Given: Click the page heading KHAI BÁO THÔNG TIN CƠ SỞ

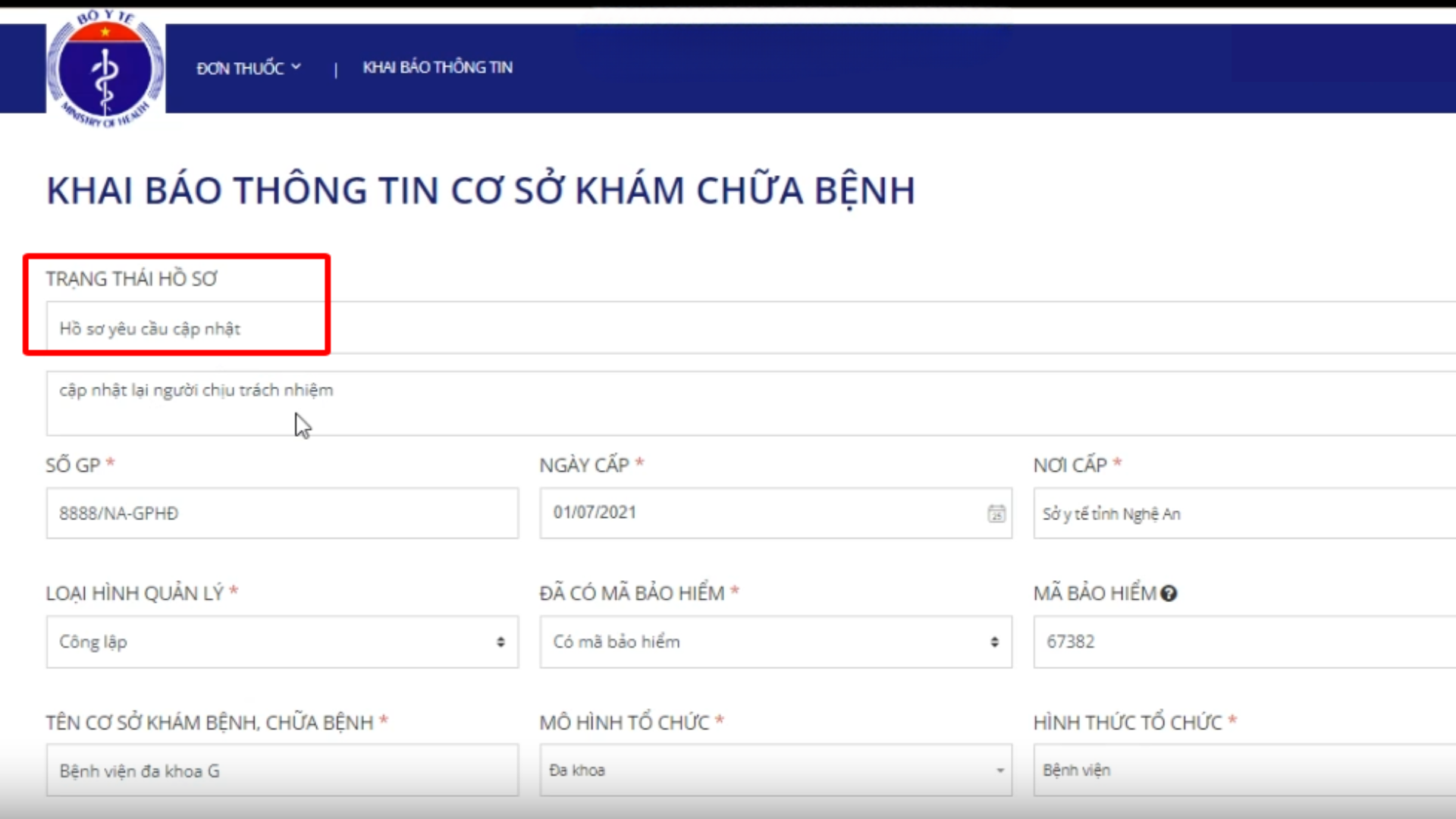Looking at the screenshot, I should (x=481, y=190).
